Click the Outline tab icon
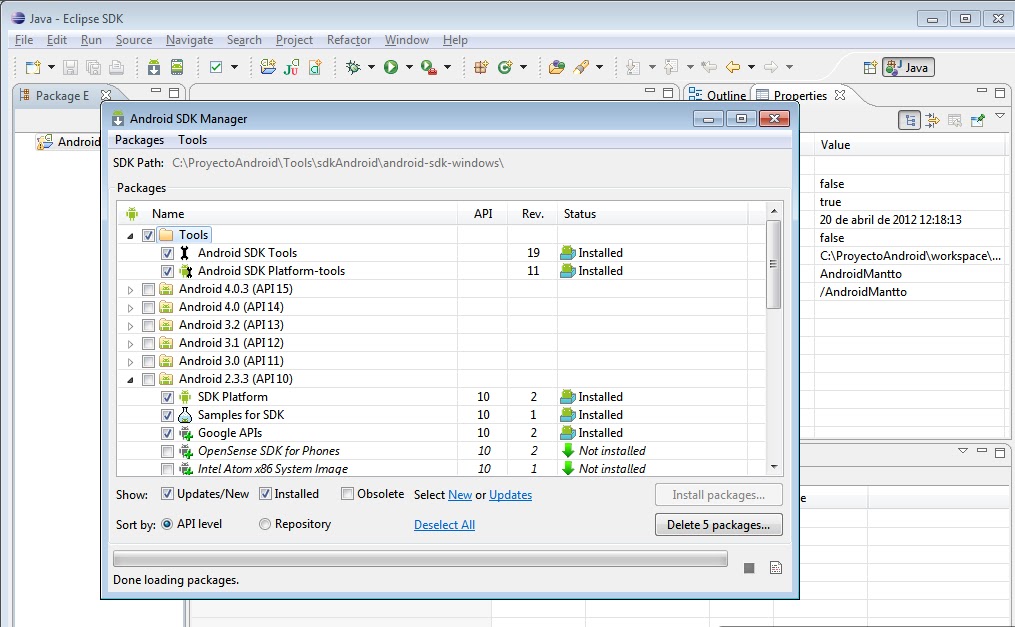This screenshot has width=1015, height=627. [695, 95]
